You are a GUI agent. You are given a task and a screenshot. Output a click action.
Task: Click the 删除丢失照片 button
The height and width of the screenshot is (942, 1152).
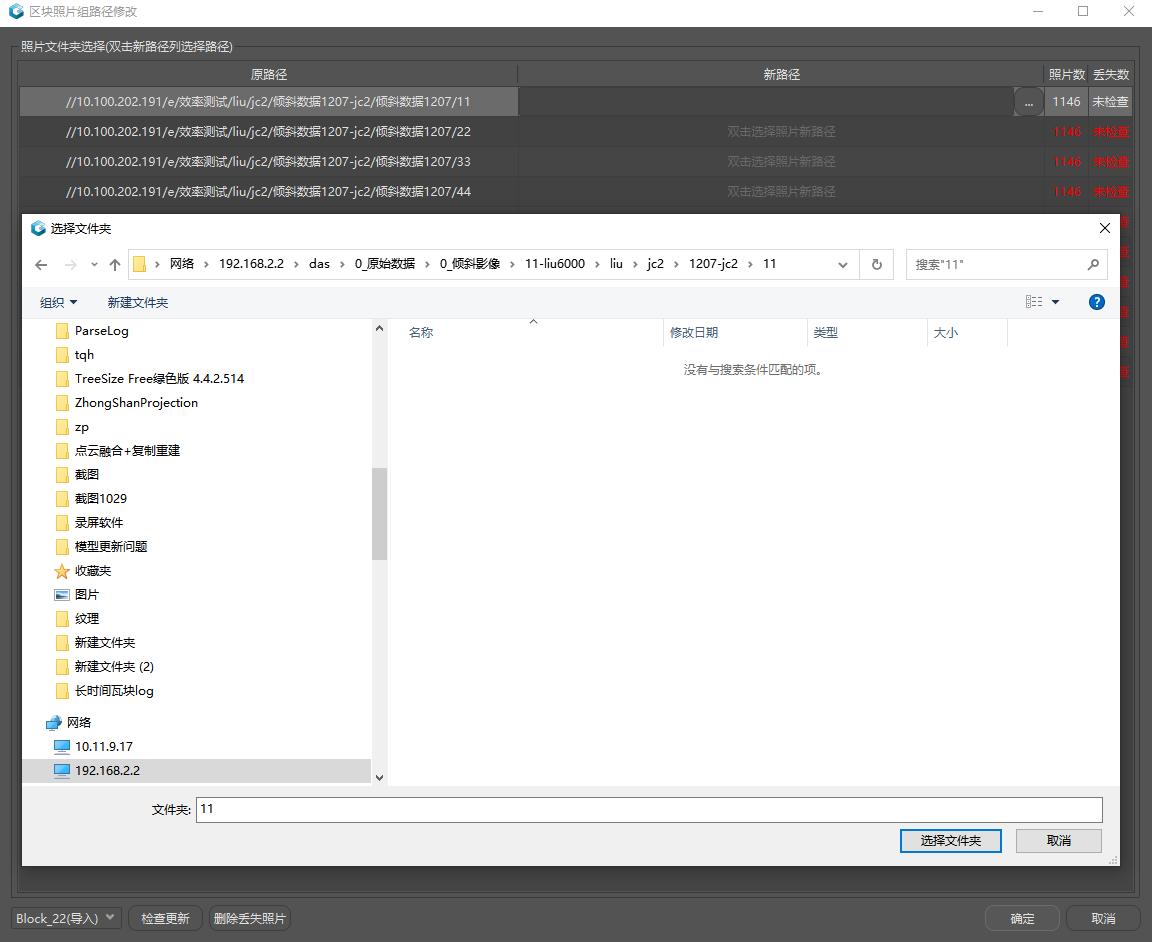(250, 918)
